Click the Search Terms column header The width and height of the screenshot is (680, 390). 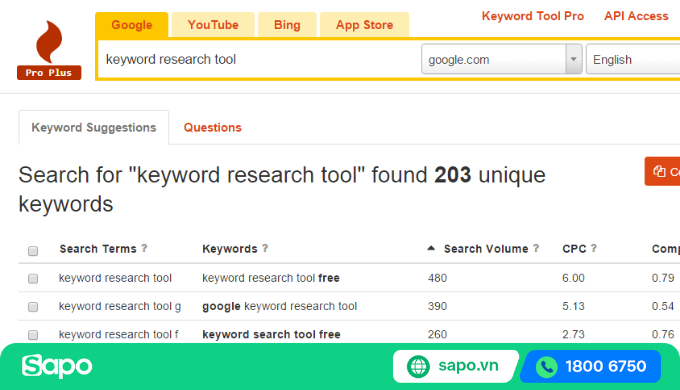click(98, 249)
